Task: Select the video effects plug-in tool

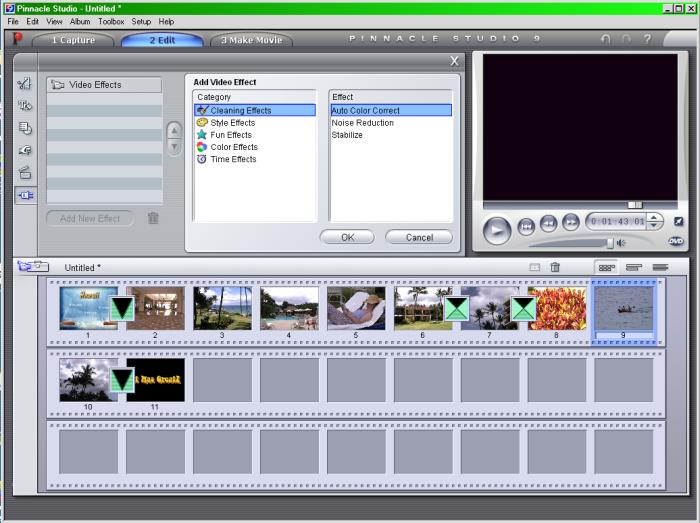Action: point(26,195)
